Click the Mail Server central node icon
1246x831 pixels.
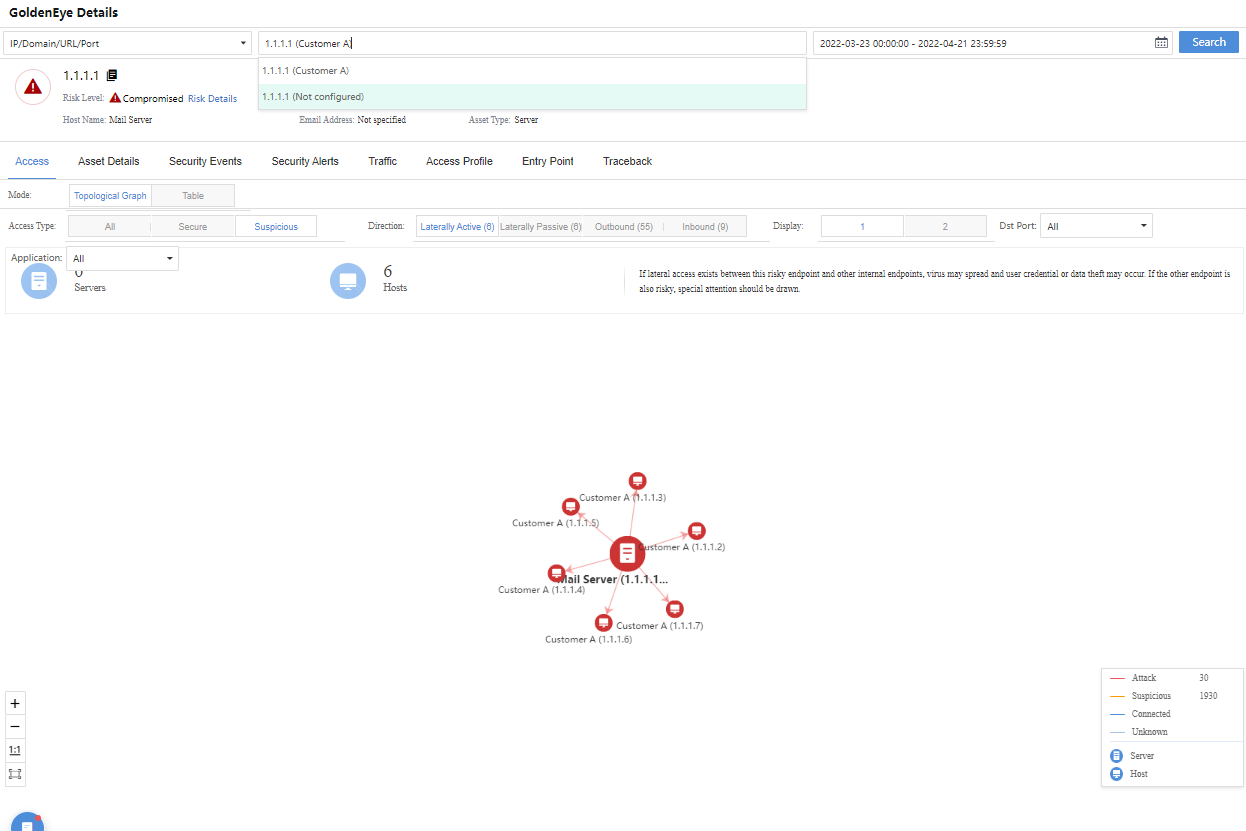[x=627, y=553]
